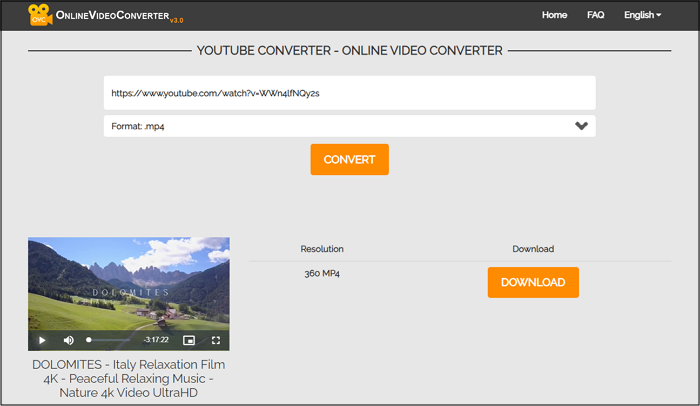Open the Format .mp4 dropdown
The width and height of the screenshot is (700, 406).
coord(340,126)
